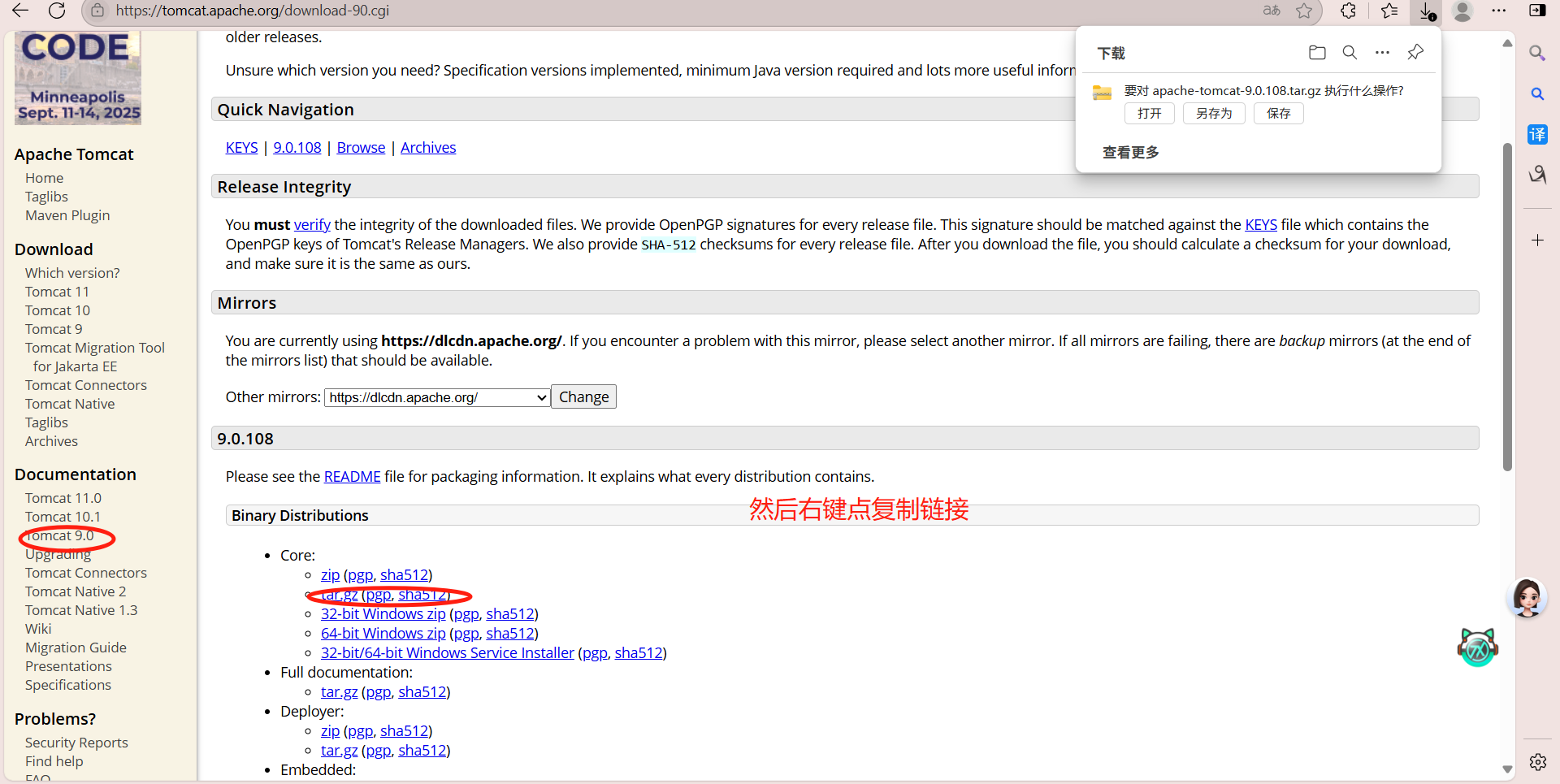Open Migration Guide sidebar item
The height and width of the screenshot is (784, 1560).
point(76,648)
